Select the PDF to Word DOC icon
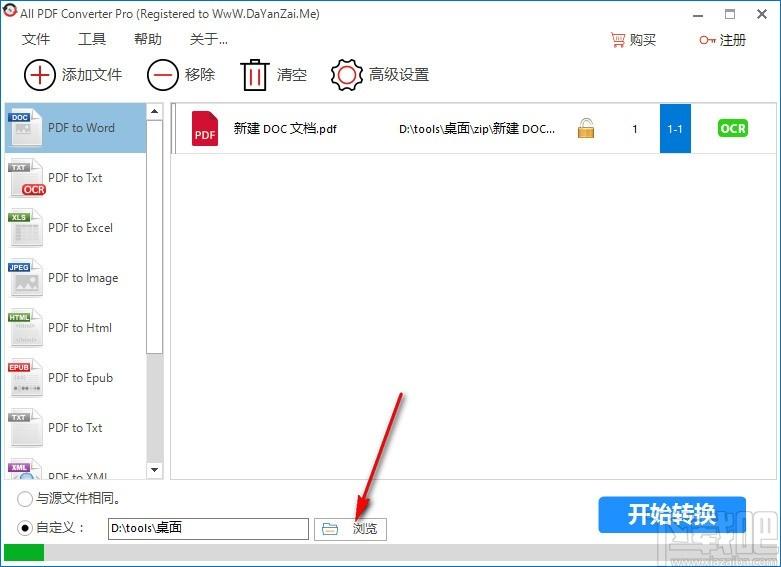 [25, 128]
